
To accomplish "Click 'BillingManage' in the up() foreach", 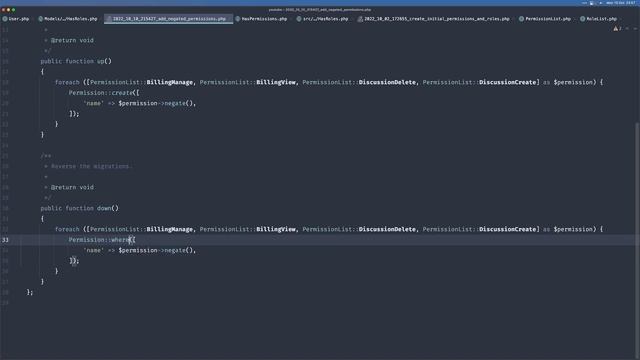I will click(170, 82).
